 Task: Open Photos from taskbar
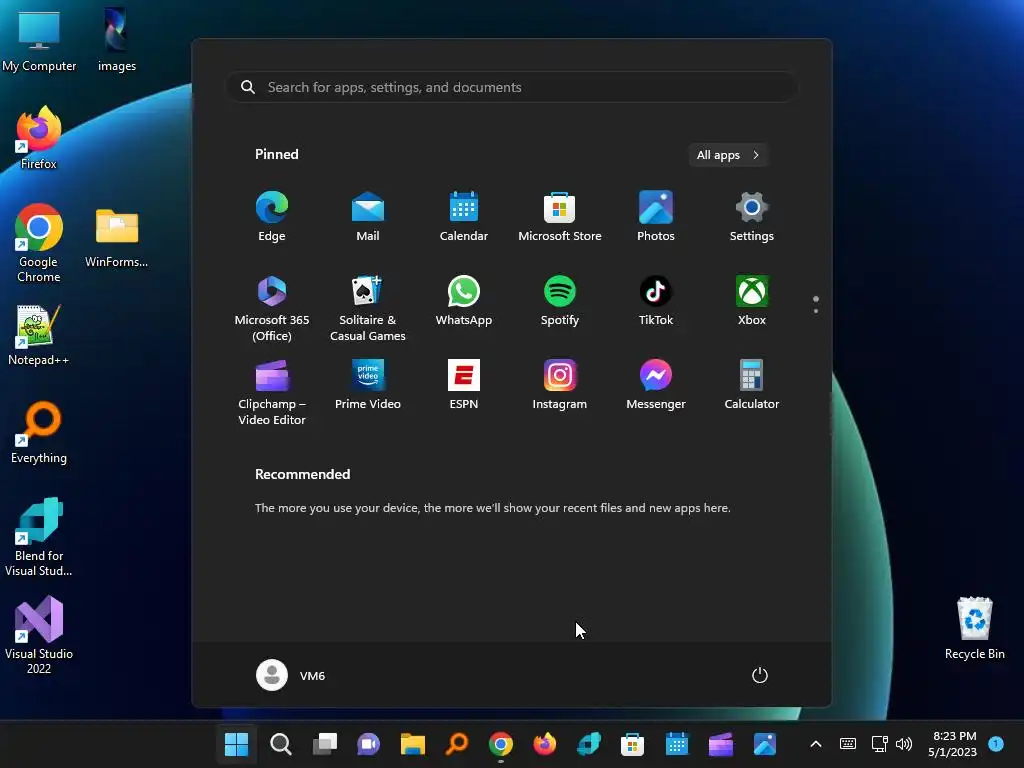tap(765, 744)
